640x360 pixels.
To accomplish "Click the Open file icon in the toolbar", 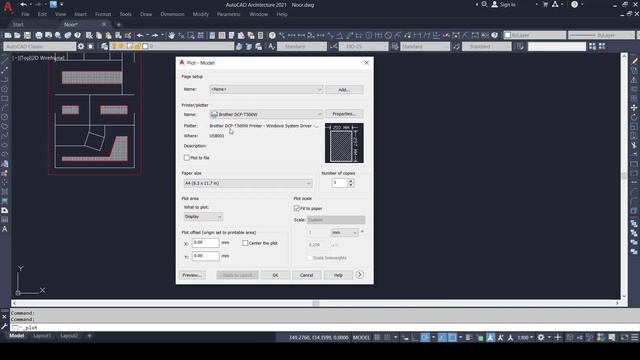I will coord(18,36).
